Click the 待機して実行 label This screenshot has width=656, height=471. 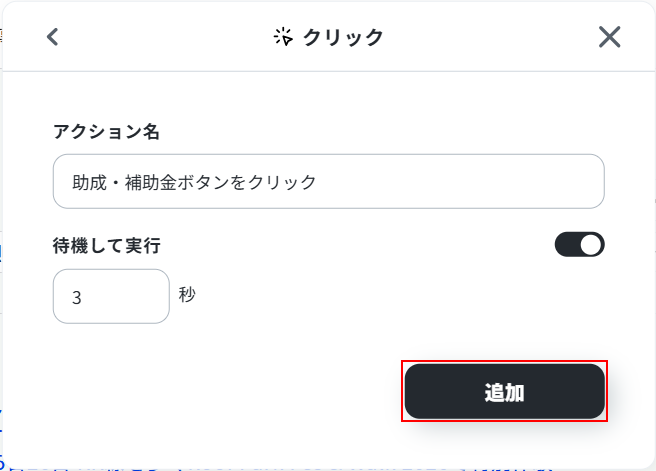[106, 244]
